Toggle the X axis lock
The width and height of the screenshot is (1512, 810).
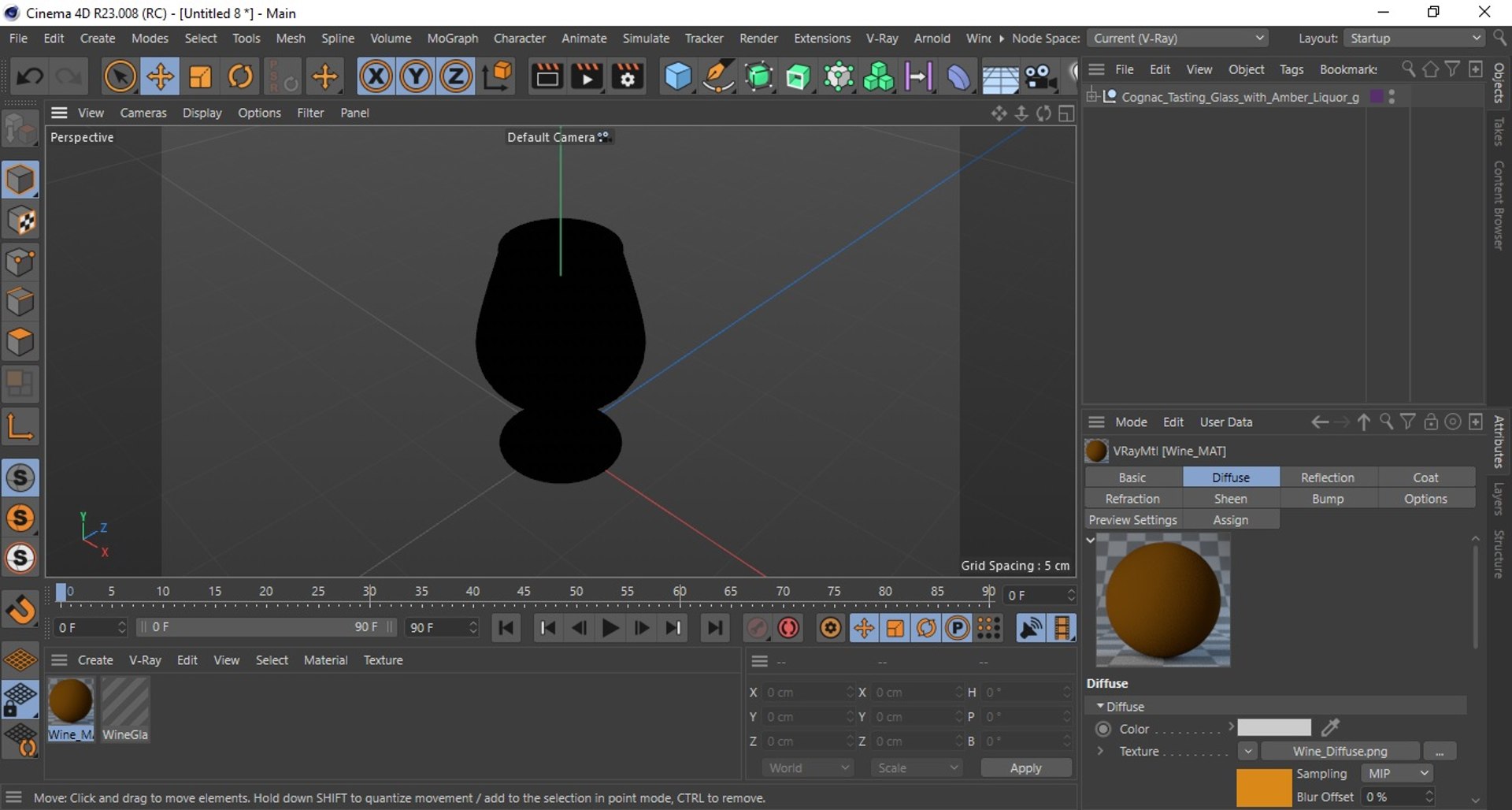376,77
